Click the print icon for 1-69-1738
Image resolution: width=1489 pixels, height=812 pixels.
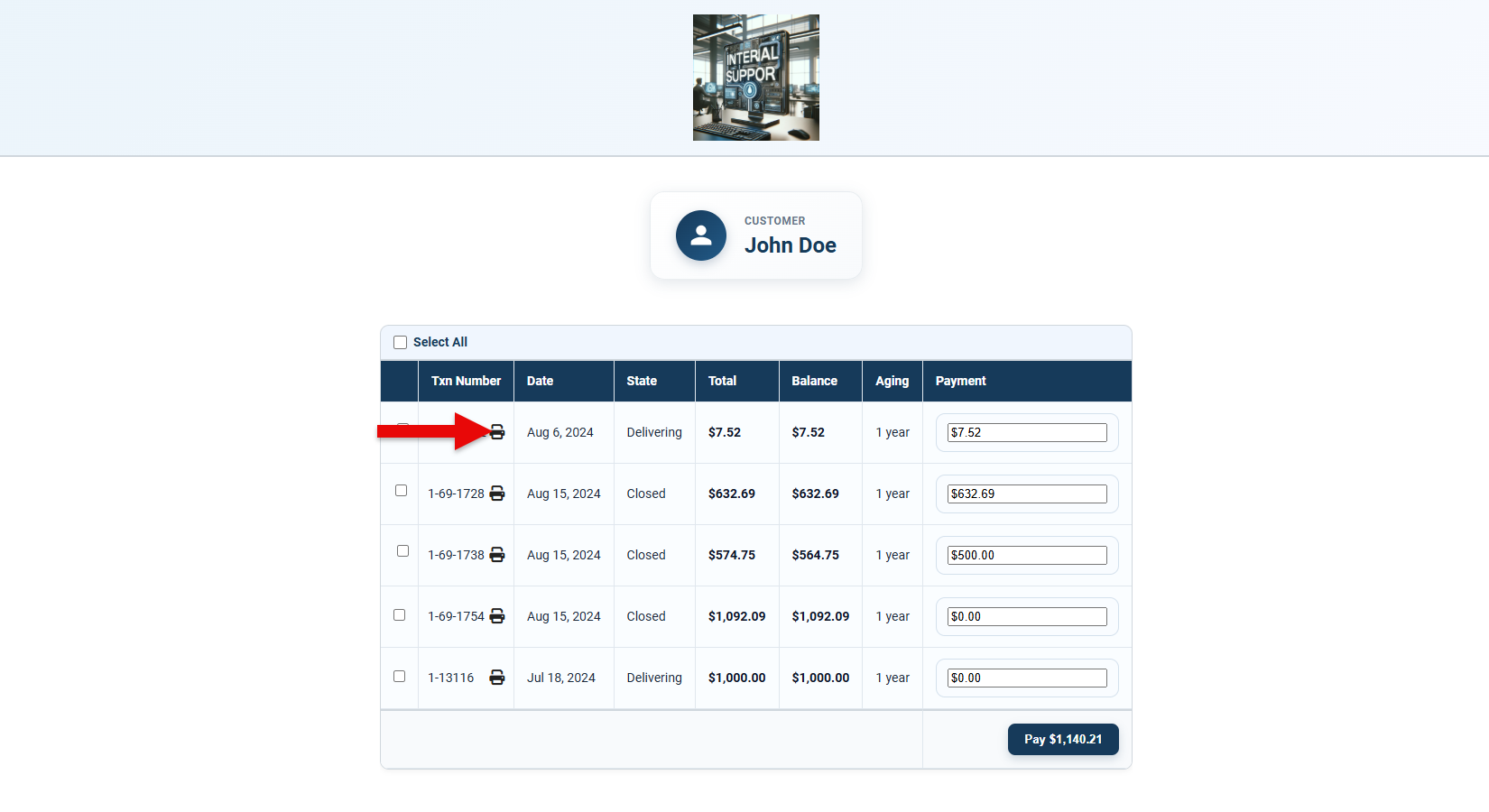[496, 555]
